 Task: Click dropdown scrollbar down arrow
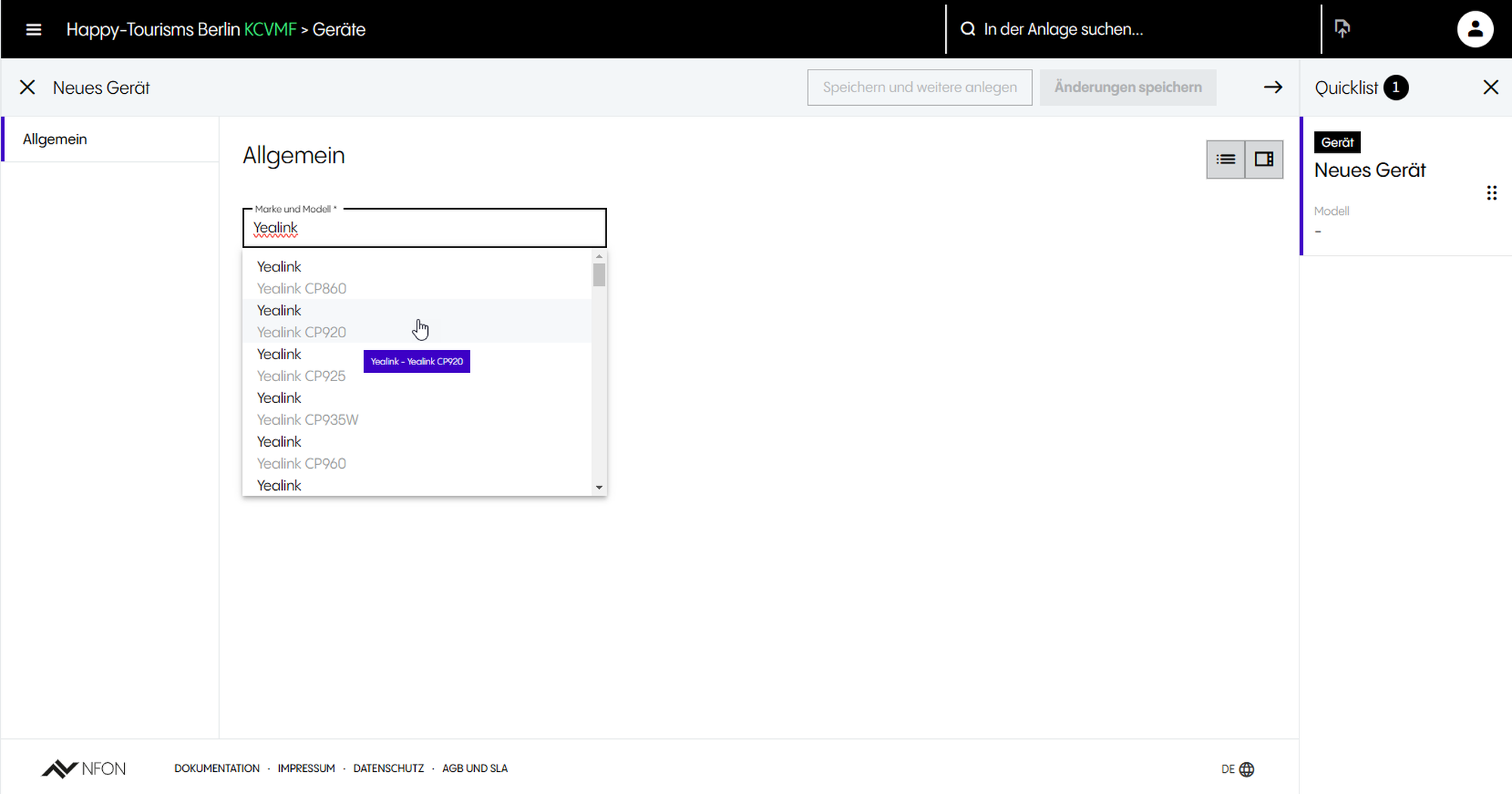pos(599,488)
